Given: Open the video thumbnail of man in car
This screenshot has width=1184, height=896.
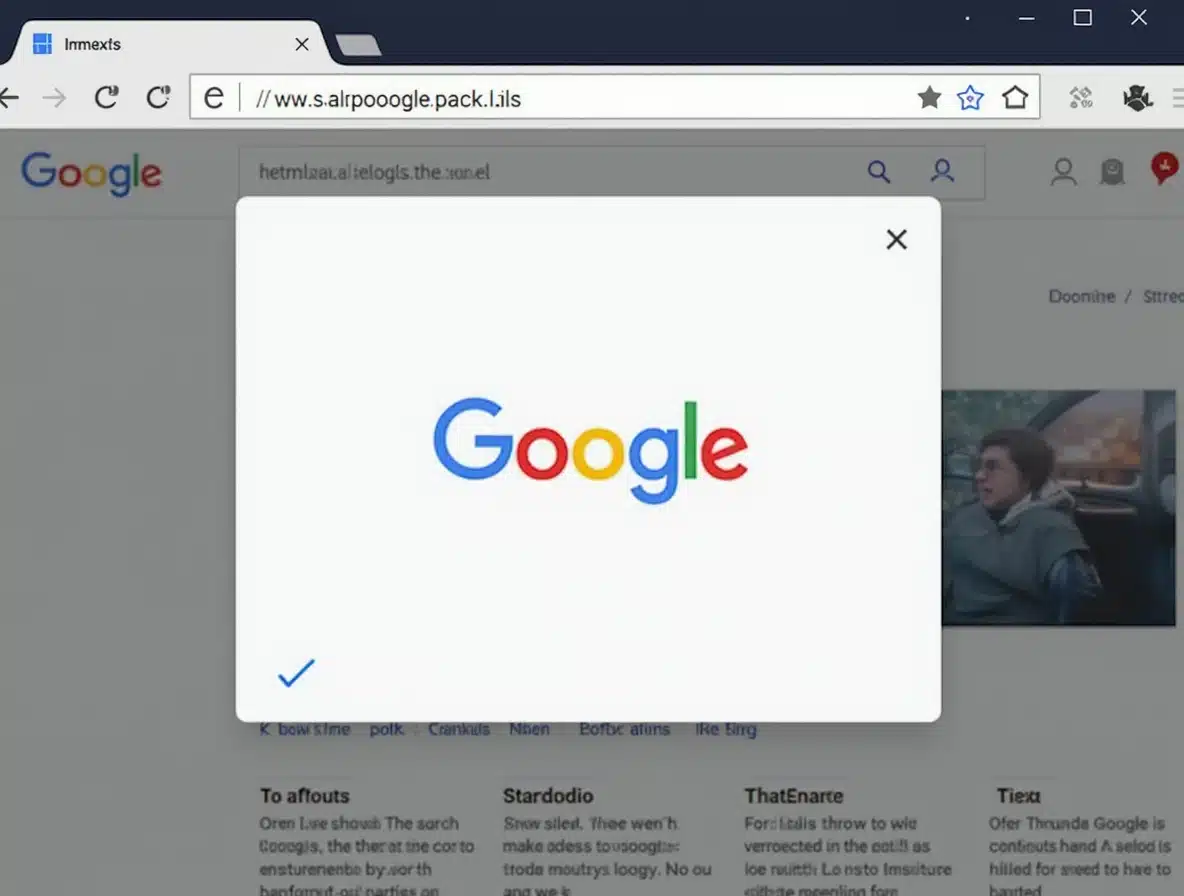Looking at the screenshot, I should [1059, 507].
